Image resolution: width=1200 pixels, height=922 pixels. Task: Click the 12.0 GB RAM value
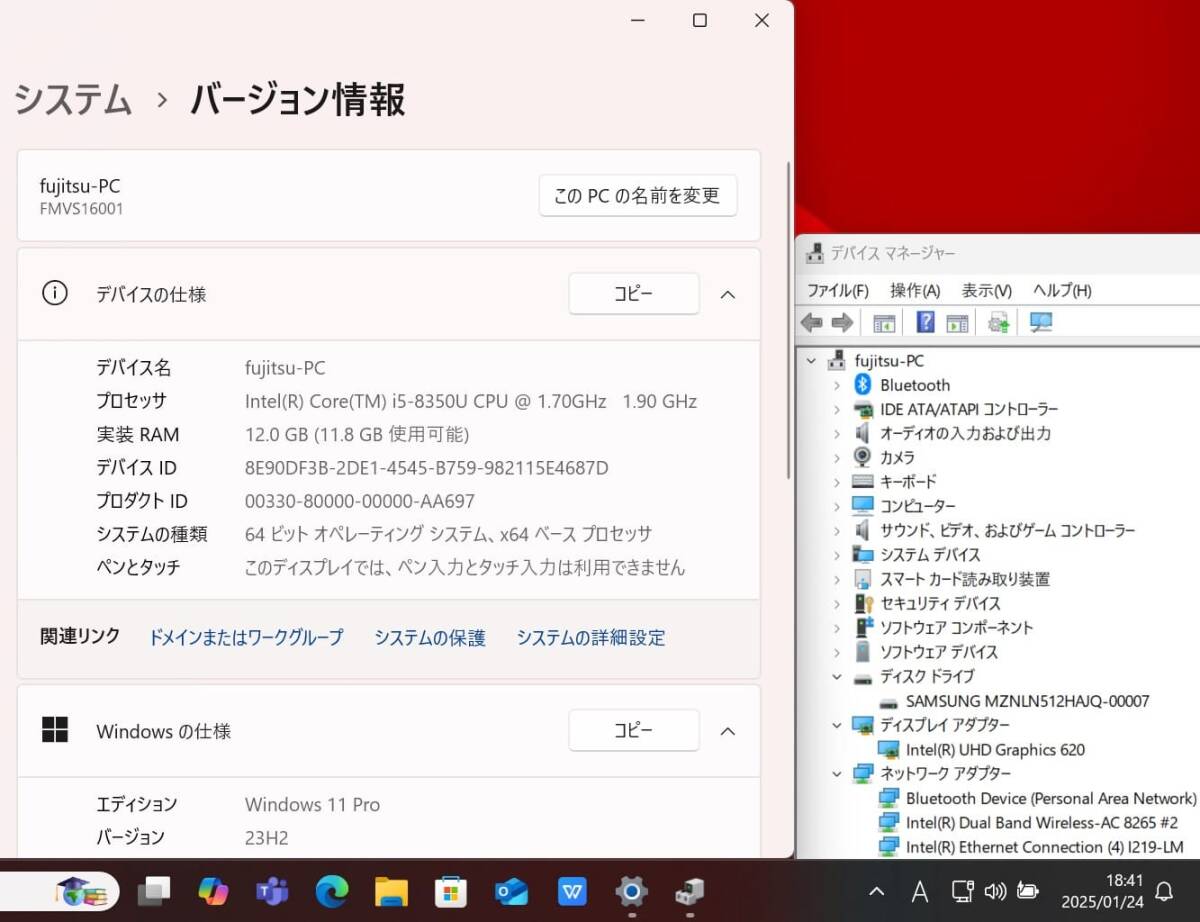click(357, 434)
